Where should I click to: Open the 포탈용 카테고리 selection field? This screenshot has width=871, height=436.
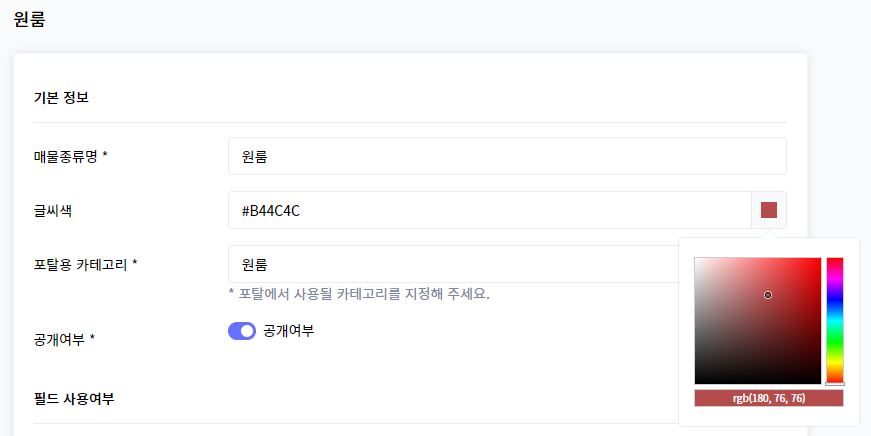(453, 264)
